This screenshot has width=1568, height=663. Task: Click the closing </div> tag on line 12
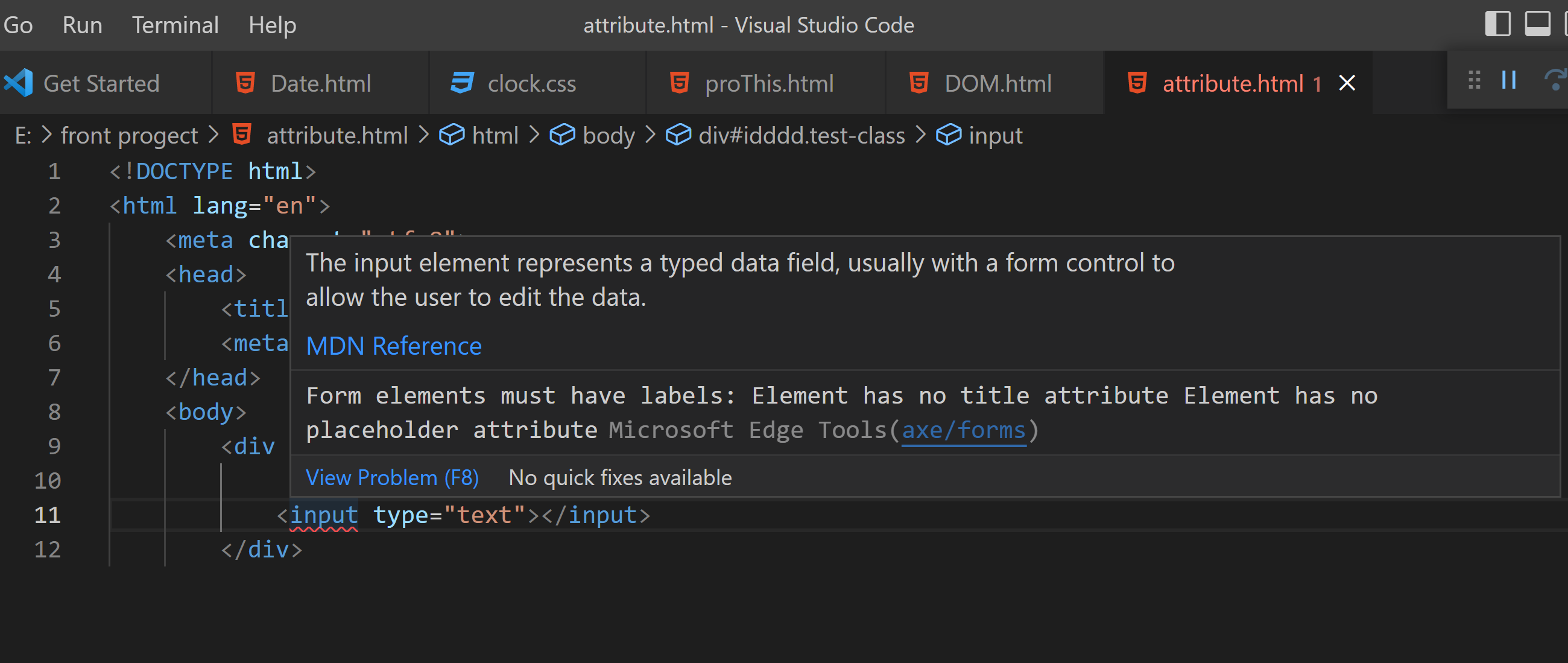(262, 550)
